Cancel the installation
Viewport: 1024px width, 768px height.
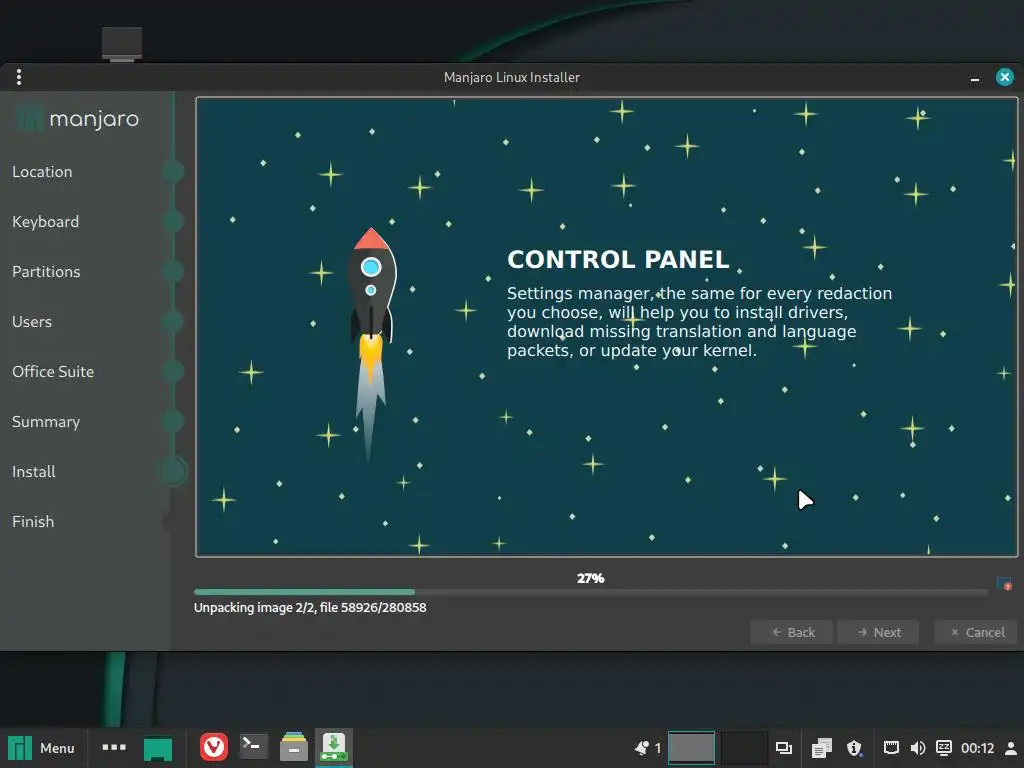click(x=976, y=632)
